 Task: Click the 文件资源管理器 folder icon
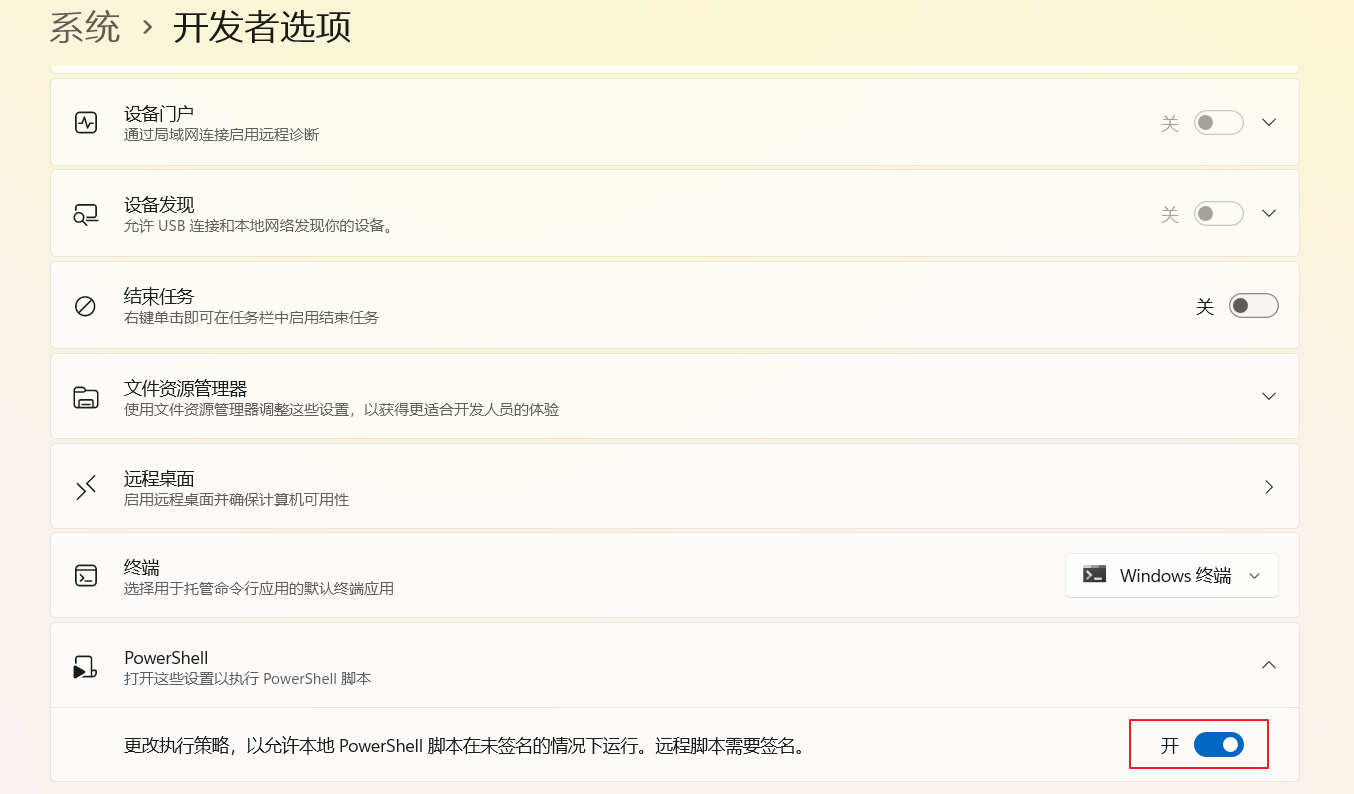[x=86, y=397]
